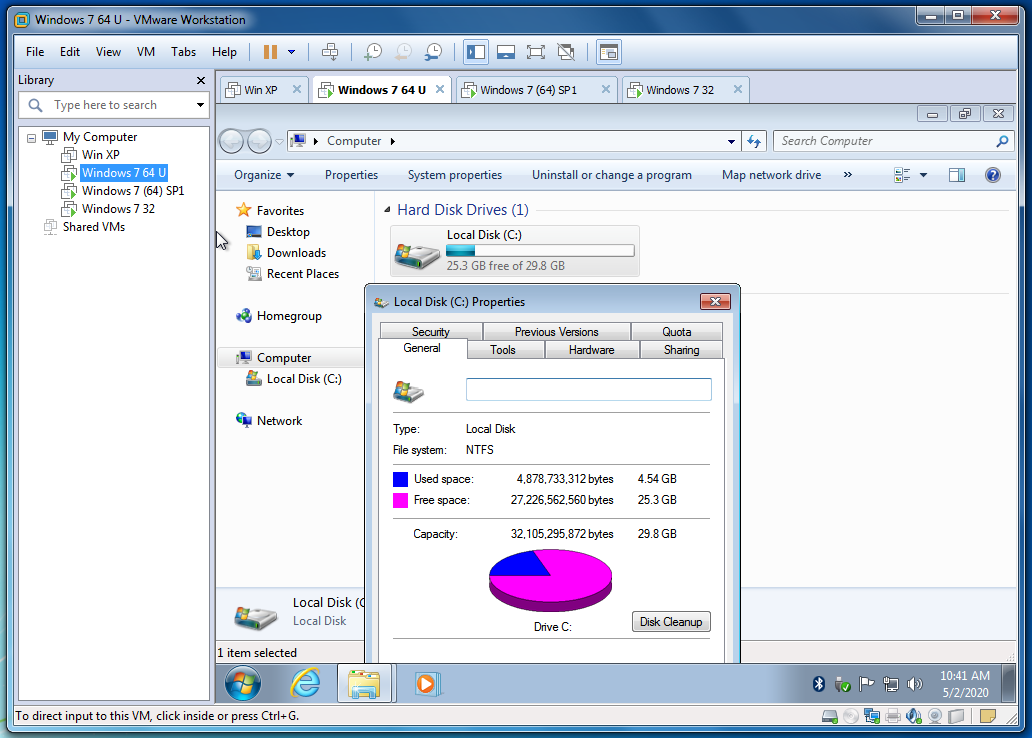Screen dimensions: 1032x738
Task: Switch to the Quota tab in Properties
Action: tap(677, 331)
